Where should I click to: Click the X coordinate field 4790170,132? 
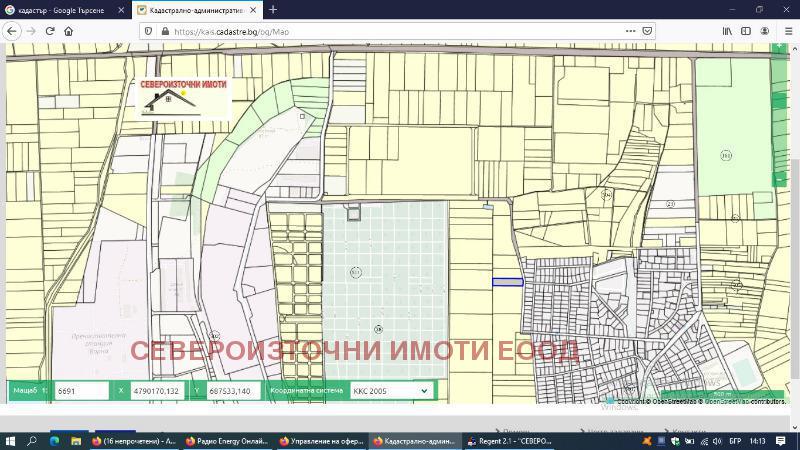(x=157, y=391)
